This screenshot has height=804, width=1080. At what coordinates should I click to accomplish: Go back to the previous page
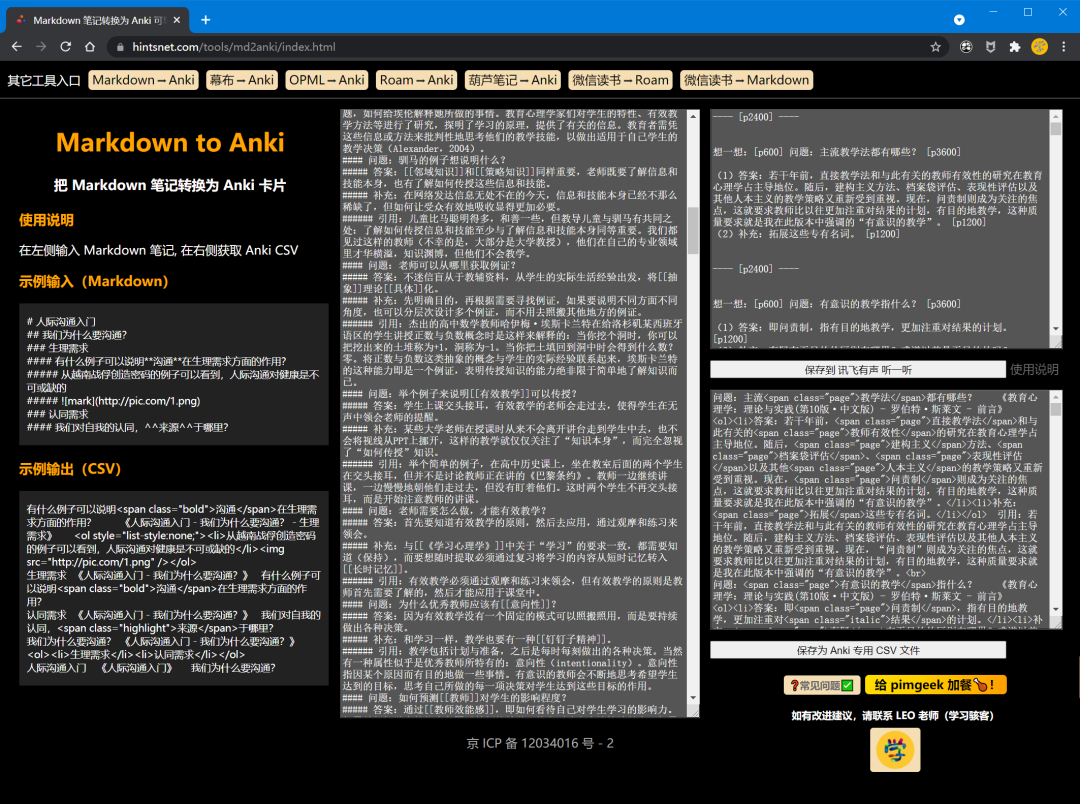(x=17, y=47)
